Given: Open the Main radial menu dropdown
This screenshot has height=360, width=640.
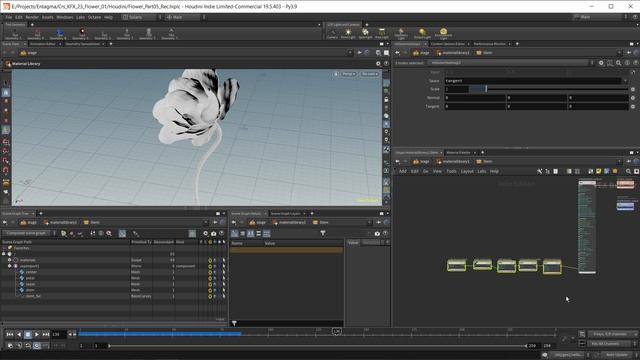Looking at the screenshot, I should (x=182, y=17).
